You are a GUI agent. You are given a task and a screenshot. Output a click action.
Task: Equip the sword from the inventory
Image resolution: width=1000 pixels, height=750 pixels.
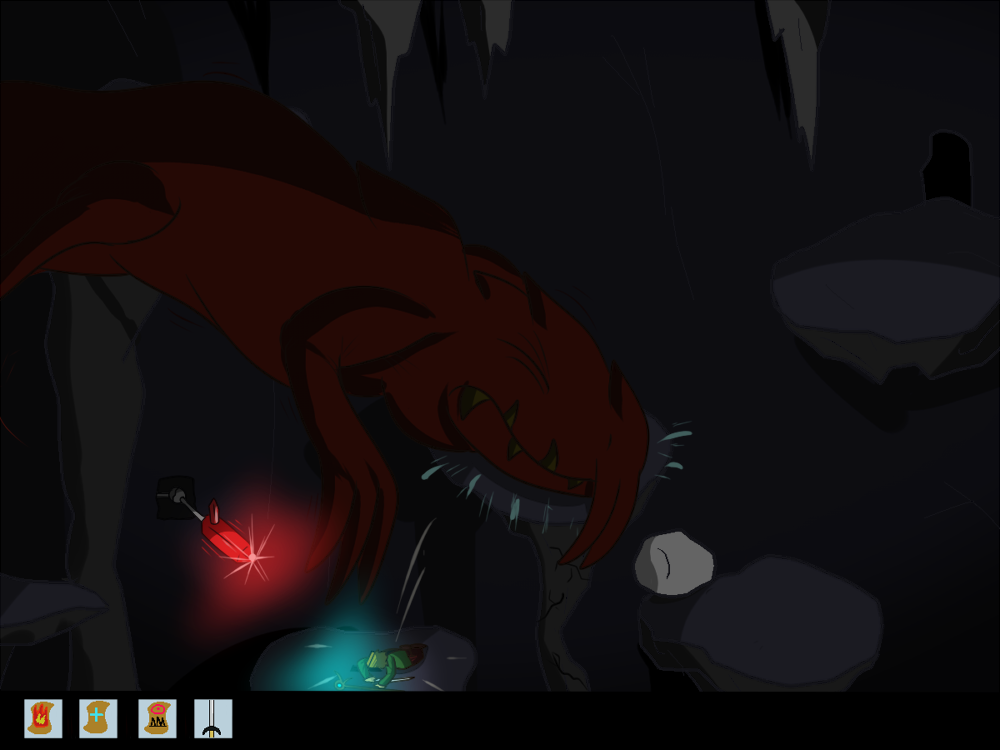tap(213, 718)
